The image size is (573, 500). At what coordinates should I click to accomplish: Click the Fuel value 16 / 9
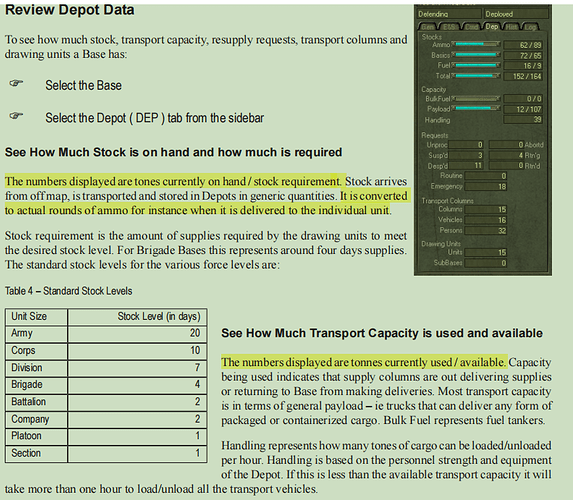[x=523, y=66]
